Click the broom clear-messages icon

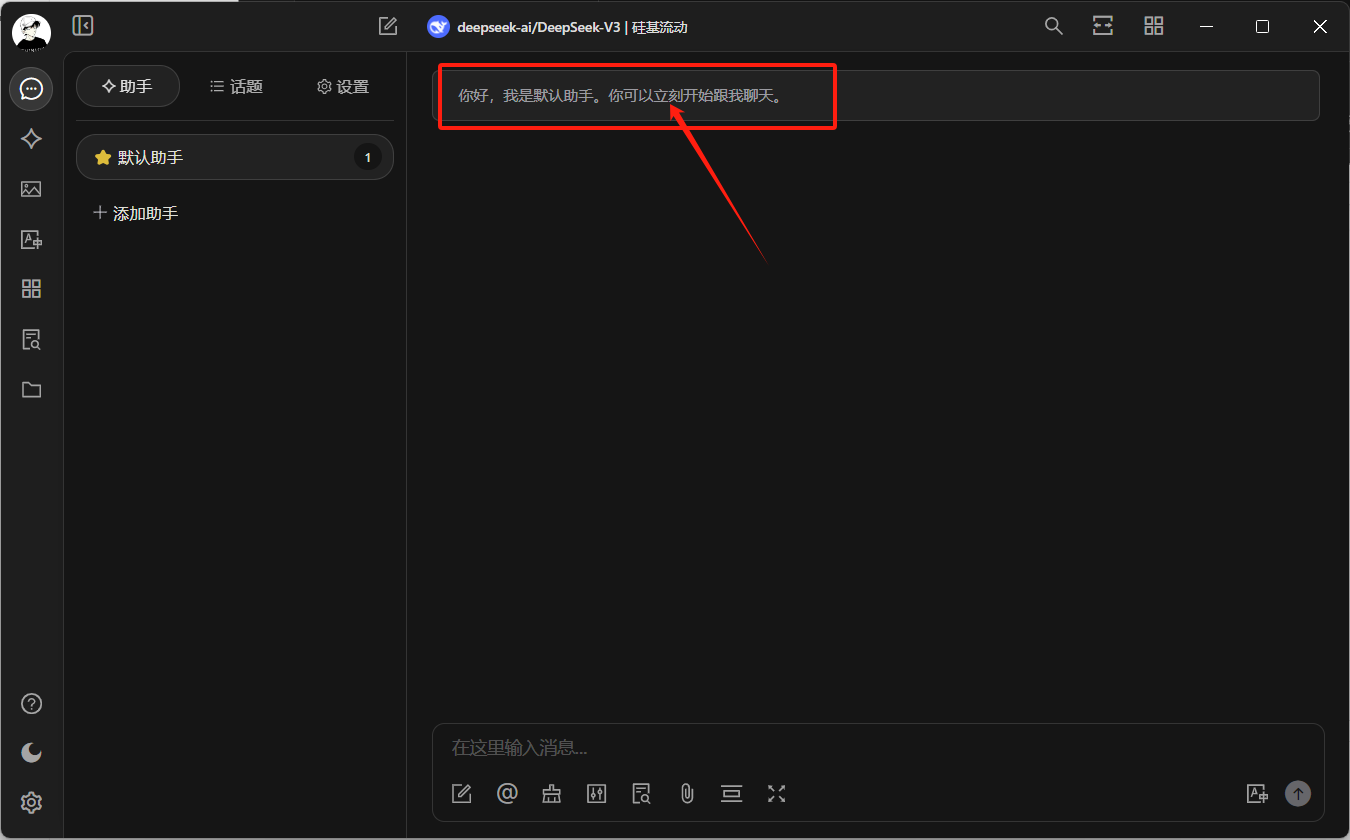click(552, 793)
